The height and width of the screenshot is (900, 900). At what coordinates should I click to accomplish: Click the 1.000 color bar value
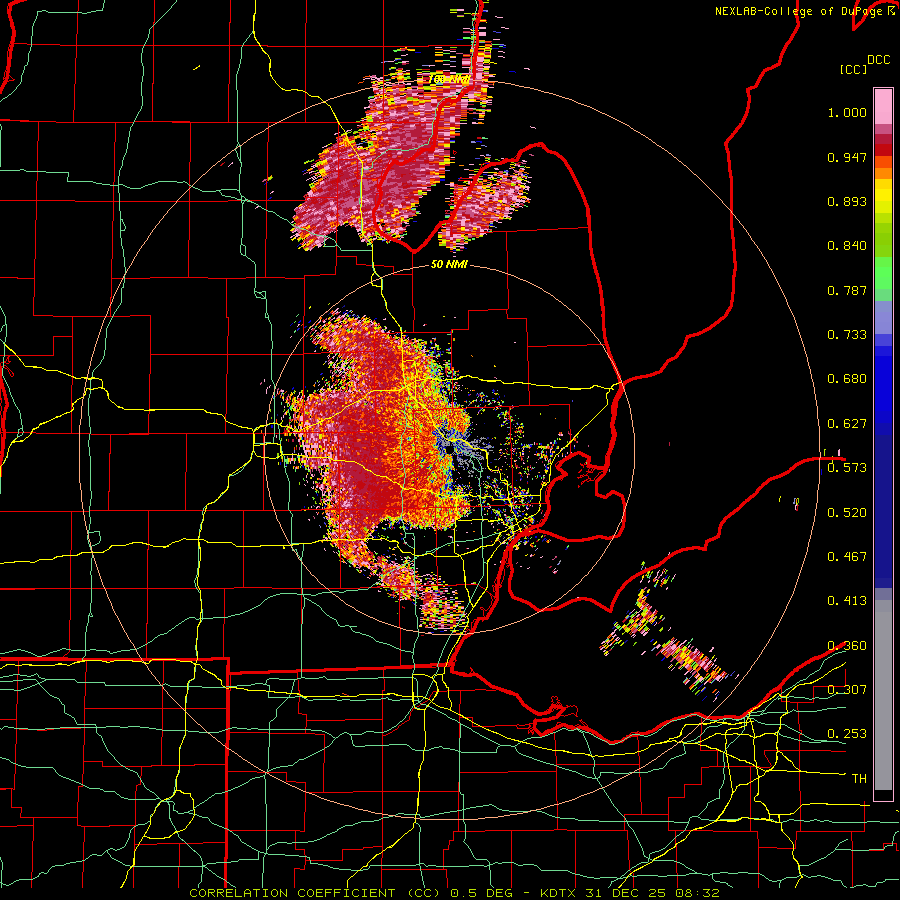coord(847,112)
